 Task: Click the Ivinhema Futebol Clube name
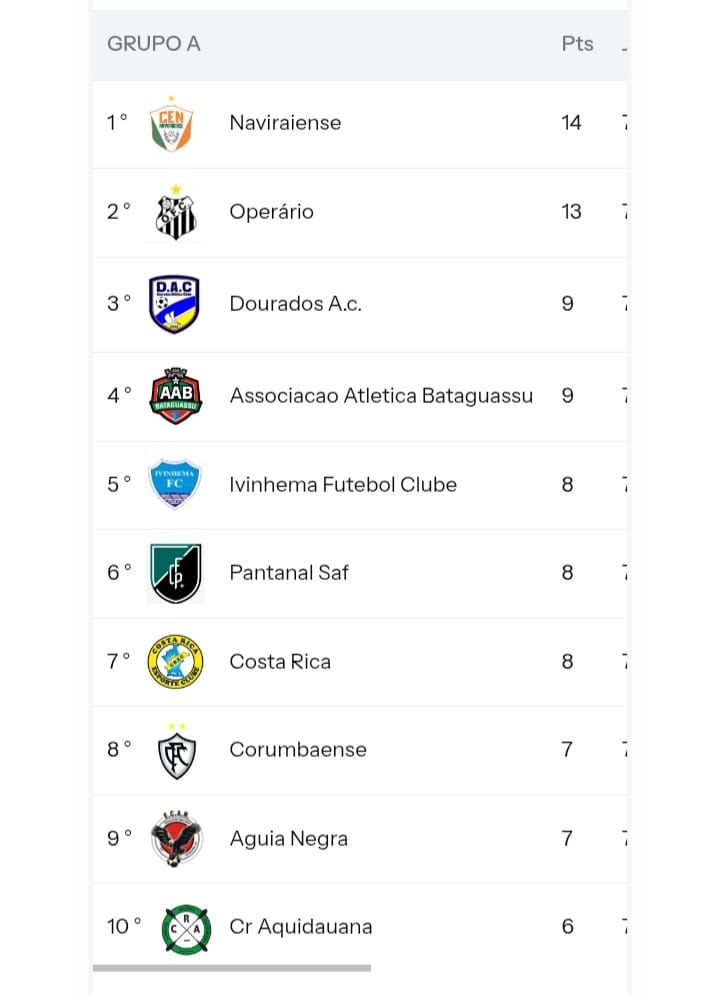pyautogui.click(x=343, y=484)
